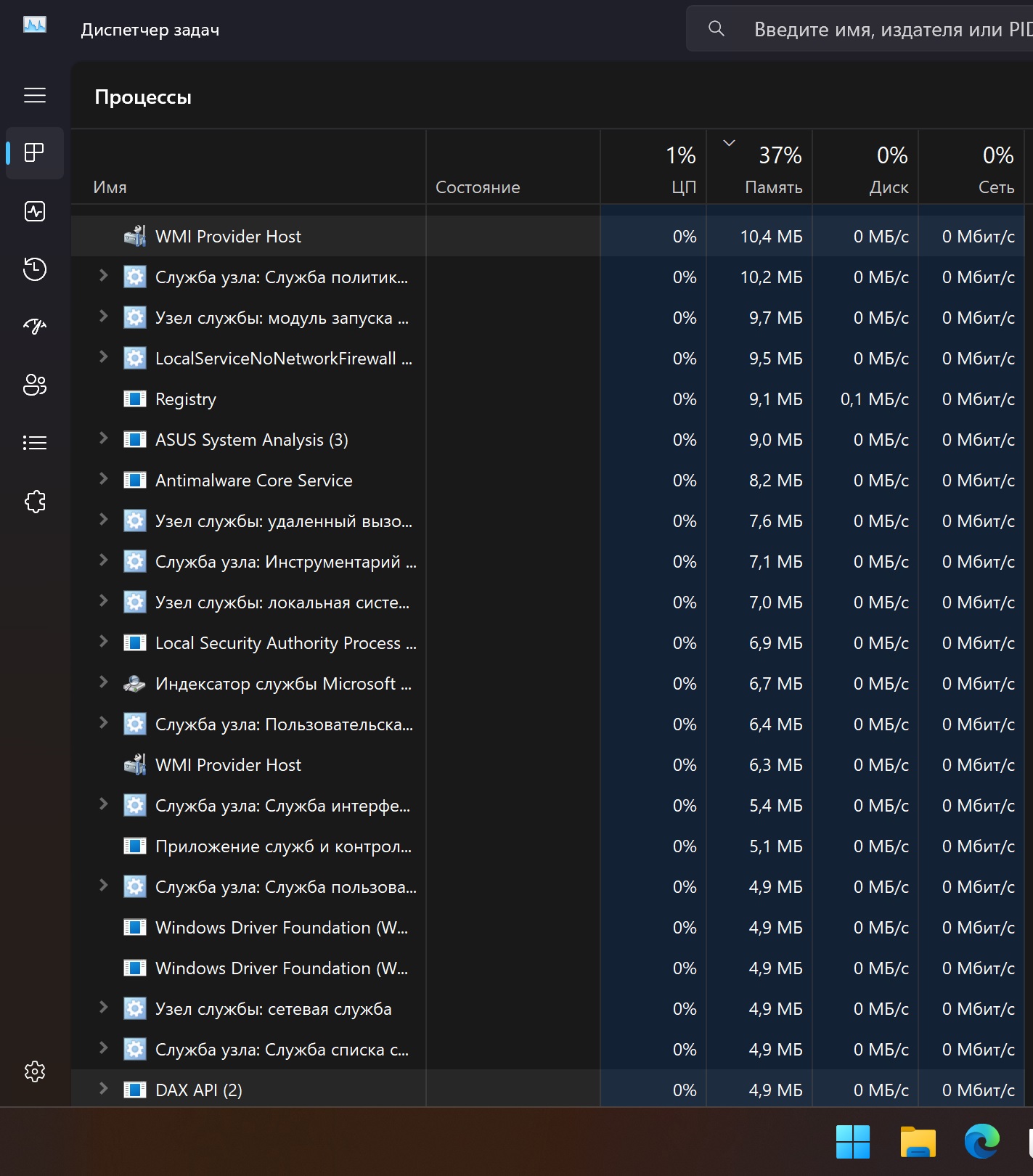
Task: Select Служба узла: Служба интерфе... row name
Action: tap(282, 806)
